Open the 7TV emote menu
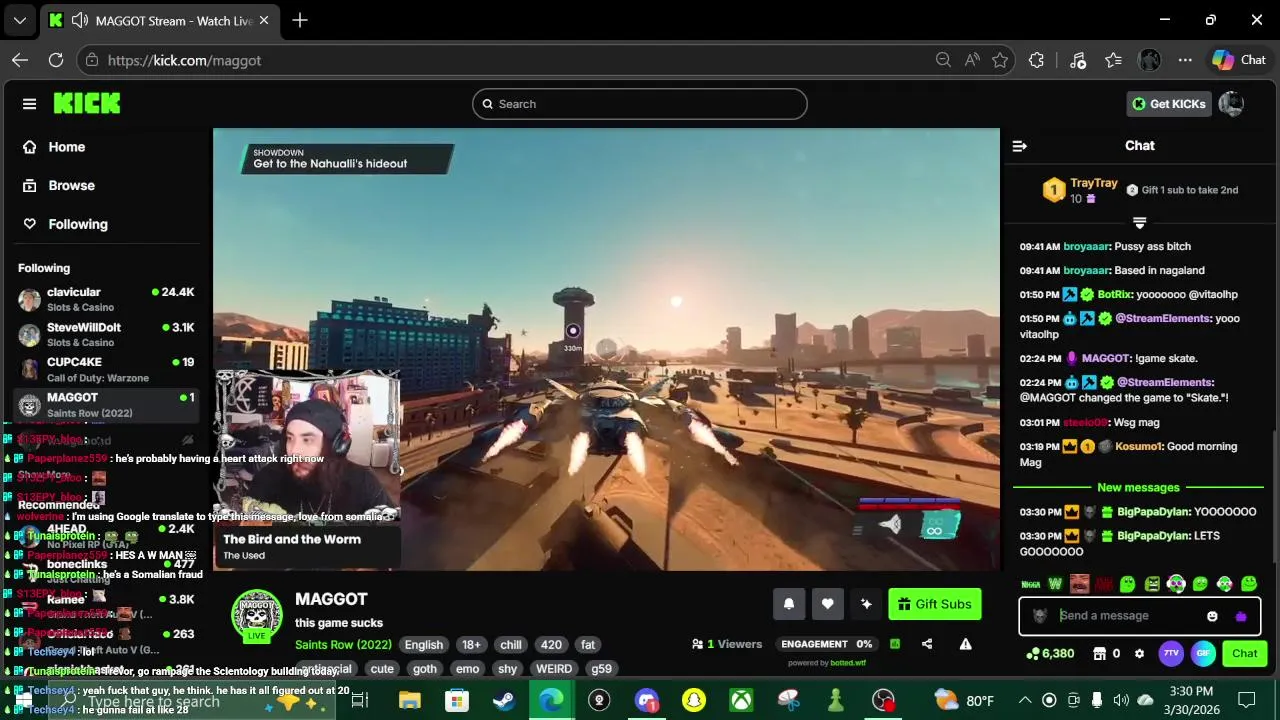The height and width of the screenshot is (720, 1280). coord(1171,654)
